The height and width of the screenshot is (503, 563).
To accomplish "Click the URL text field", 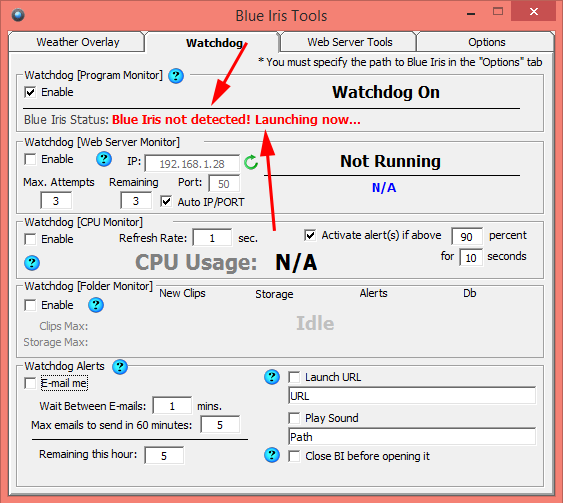I will 412,396.
